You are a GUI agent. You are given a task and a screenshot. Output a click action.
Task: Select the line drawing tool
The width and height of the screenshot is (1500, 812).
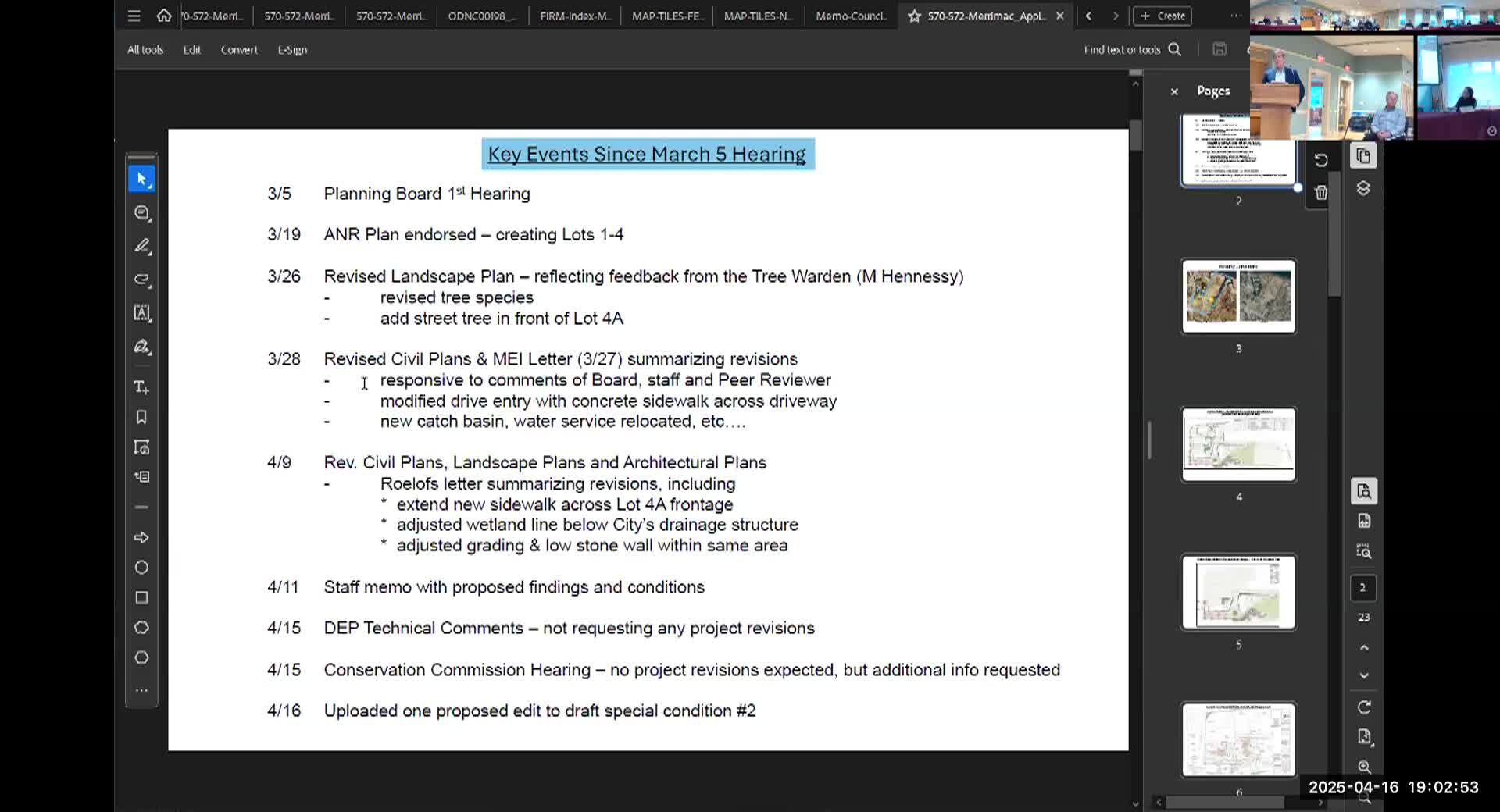coord(141,507)
